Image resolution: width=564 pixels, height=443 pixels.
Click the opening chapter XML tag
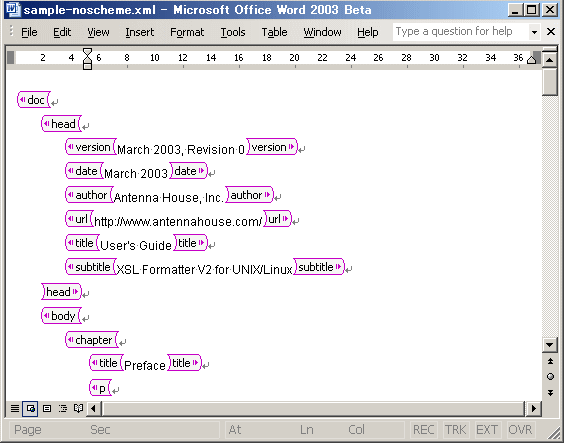92,339
